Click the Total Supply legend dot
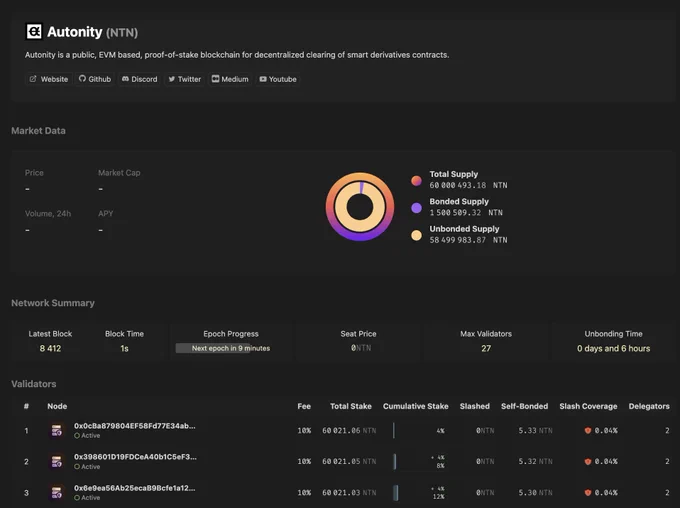The width and height of the screenshot is (680, 508). click(x=416, y=181)
